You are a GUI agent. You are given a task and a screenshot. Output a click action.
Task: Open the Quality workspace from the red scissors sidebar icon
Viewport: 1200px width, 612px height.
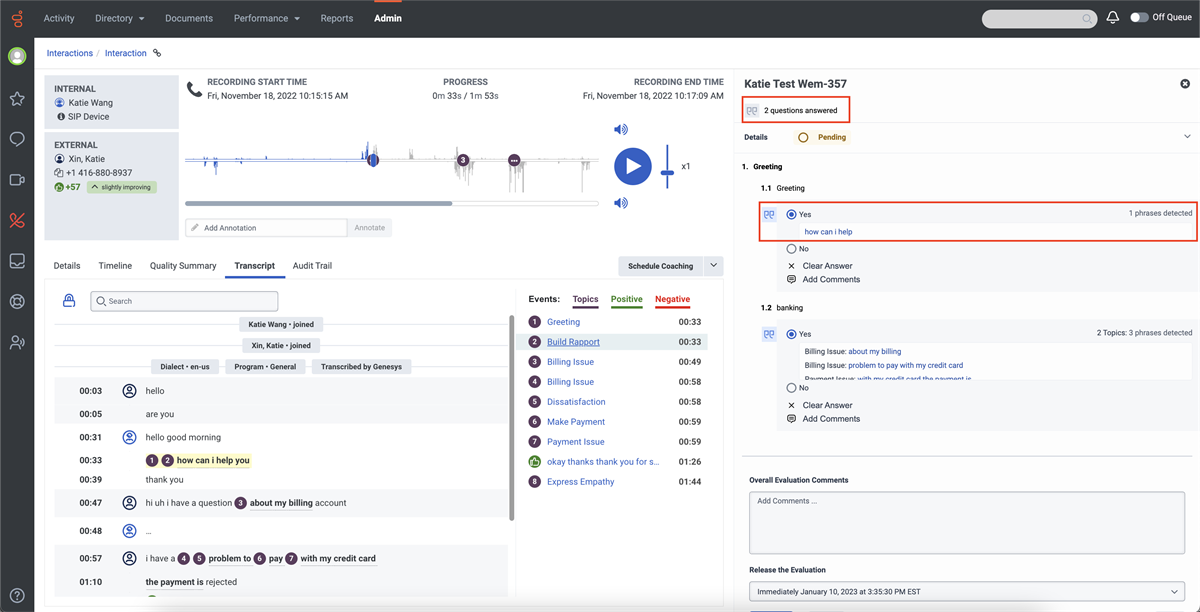(x=16, y=220)
